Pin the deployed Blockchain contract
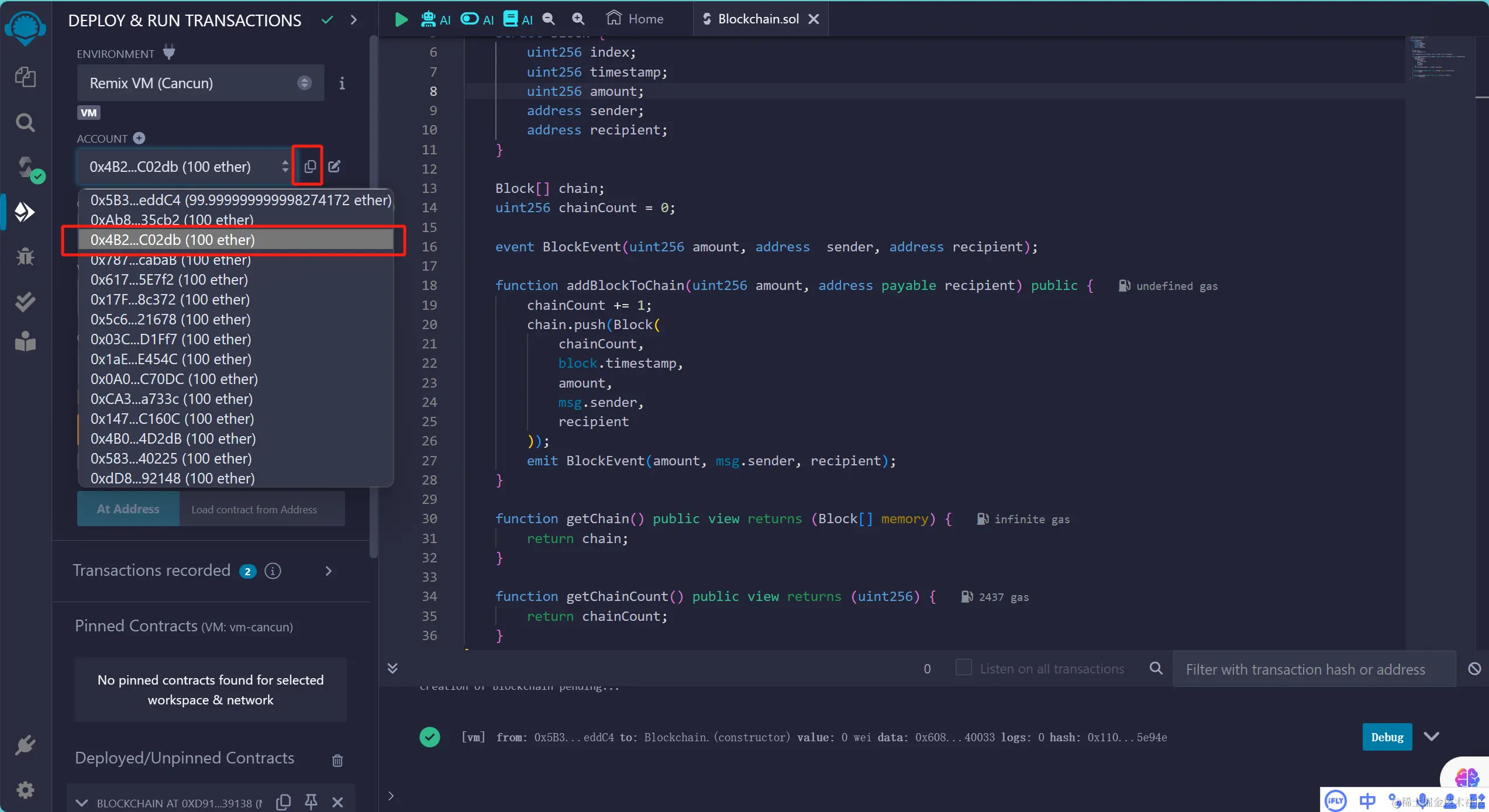1489x812 pixels. click(311, 801)
